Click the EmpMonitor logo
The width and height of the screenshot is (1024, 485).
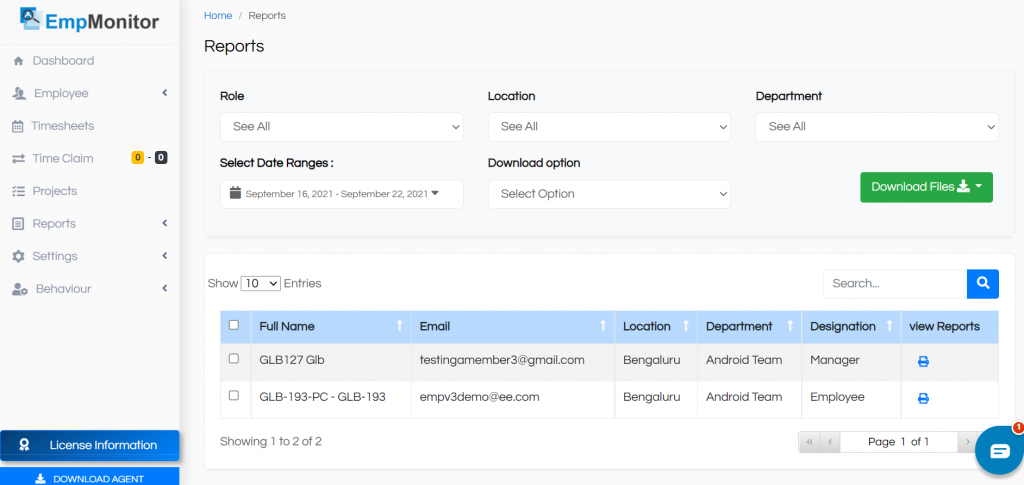click(x=89, y=20)
